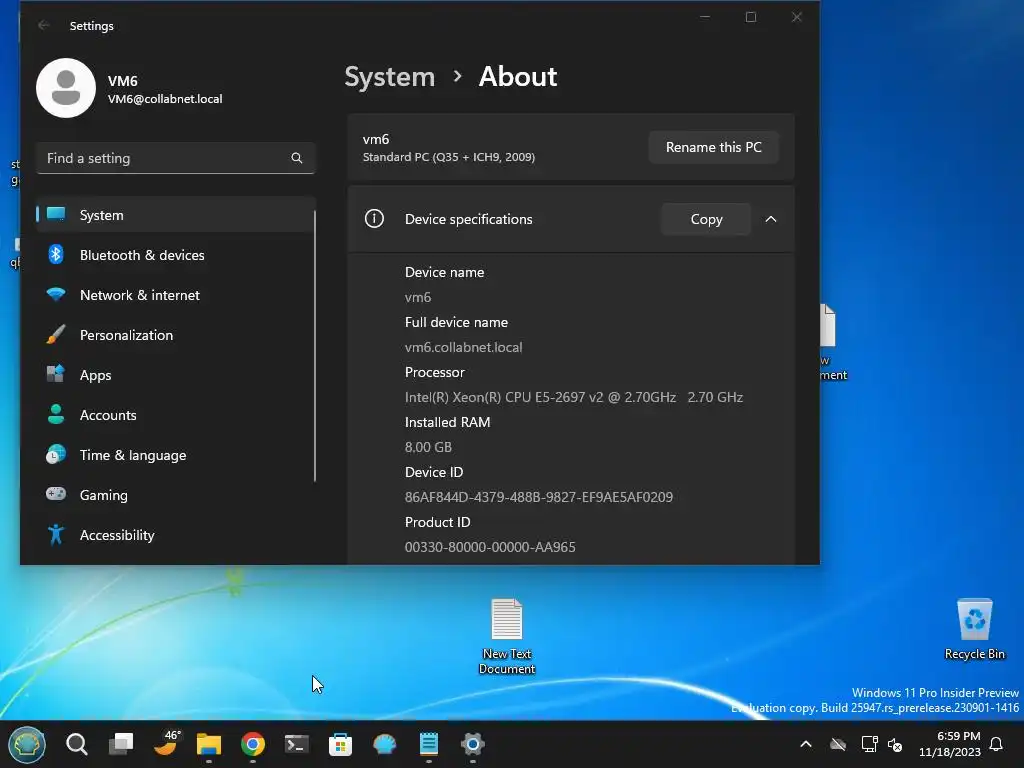Click the blue shell app taskbar icon

(x=385, y=744)
